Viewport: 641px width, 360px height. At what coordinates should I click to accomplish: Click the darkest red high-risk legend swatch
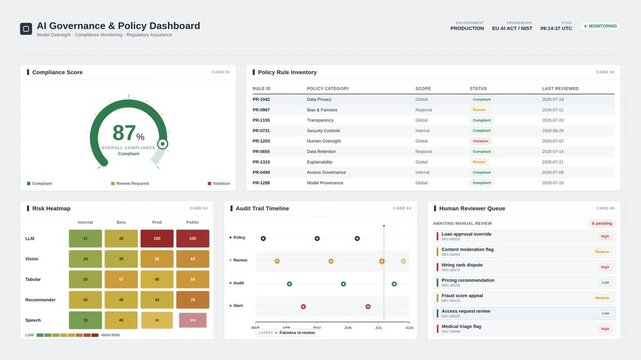95,335
